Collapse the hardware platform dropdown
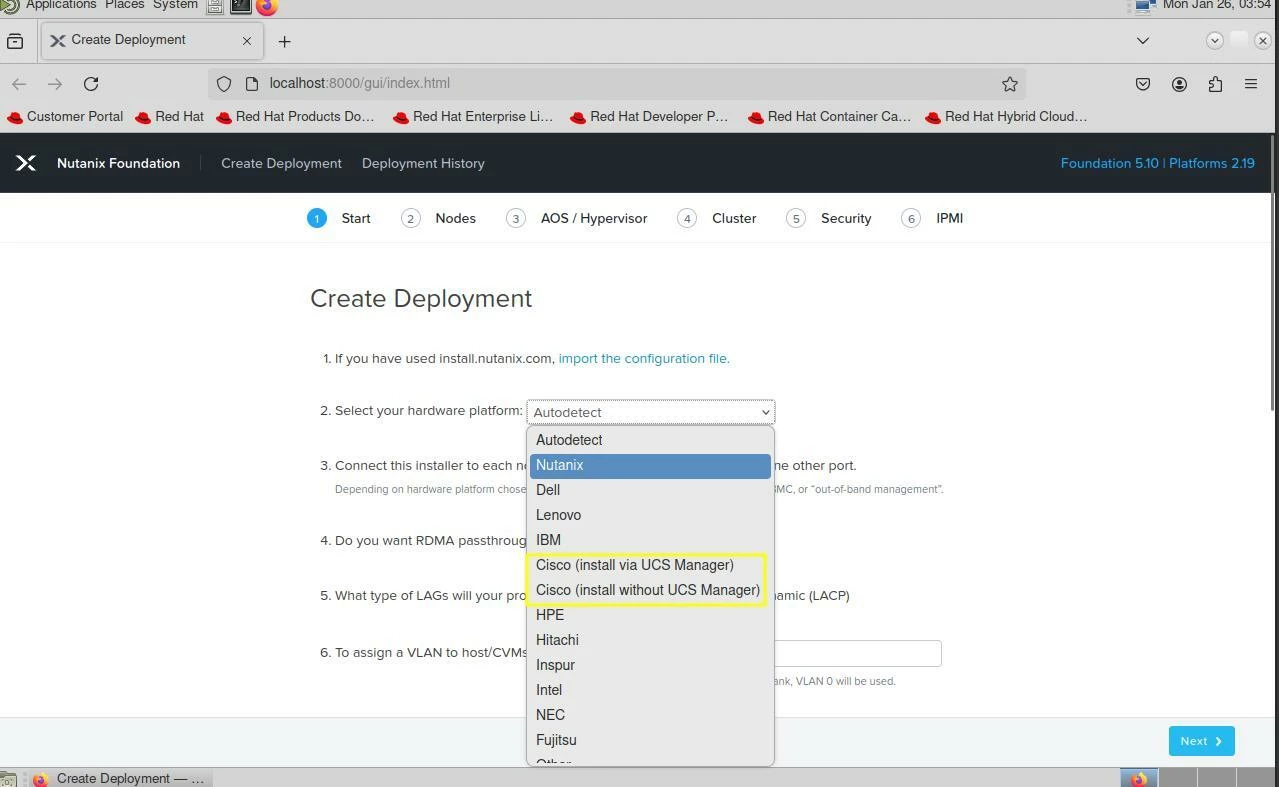The height and width of the screenshot is (787, 1279). coord(651,412)
